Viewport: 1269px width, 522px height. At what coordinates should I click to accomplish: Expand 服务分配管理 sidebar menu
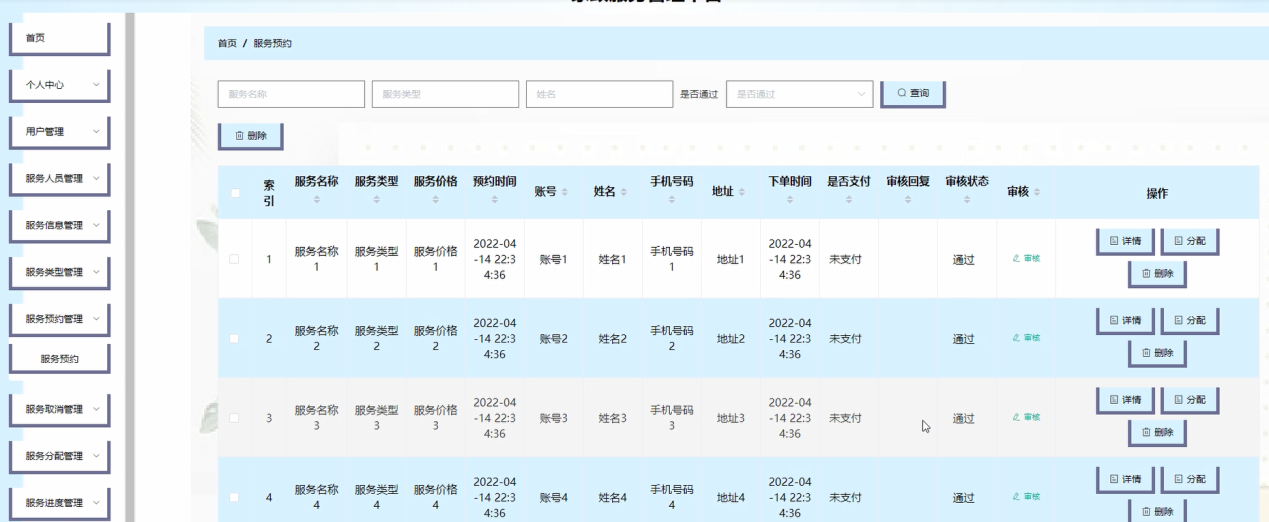coord(58,455)
